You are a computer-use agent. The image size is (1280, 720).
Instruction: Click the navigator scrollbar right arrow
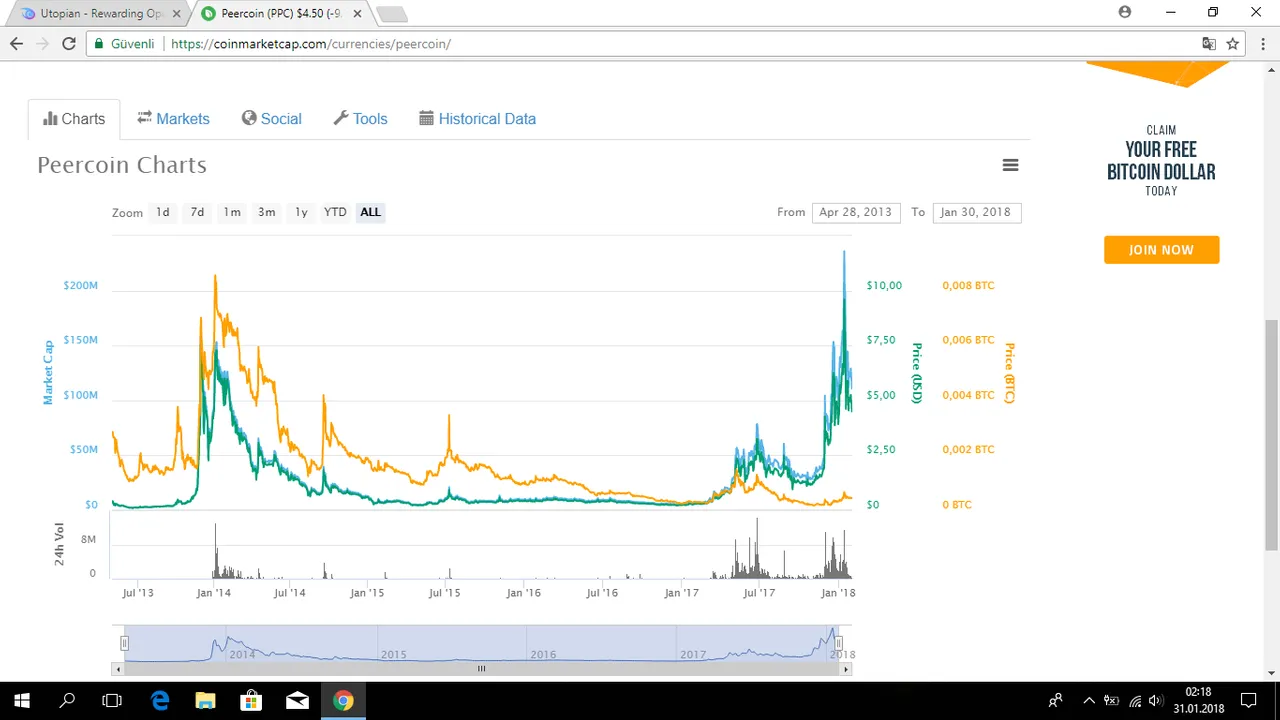pos(846,669)
